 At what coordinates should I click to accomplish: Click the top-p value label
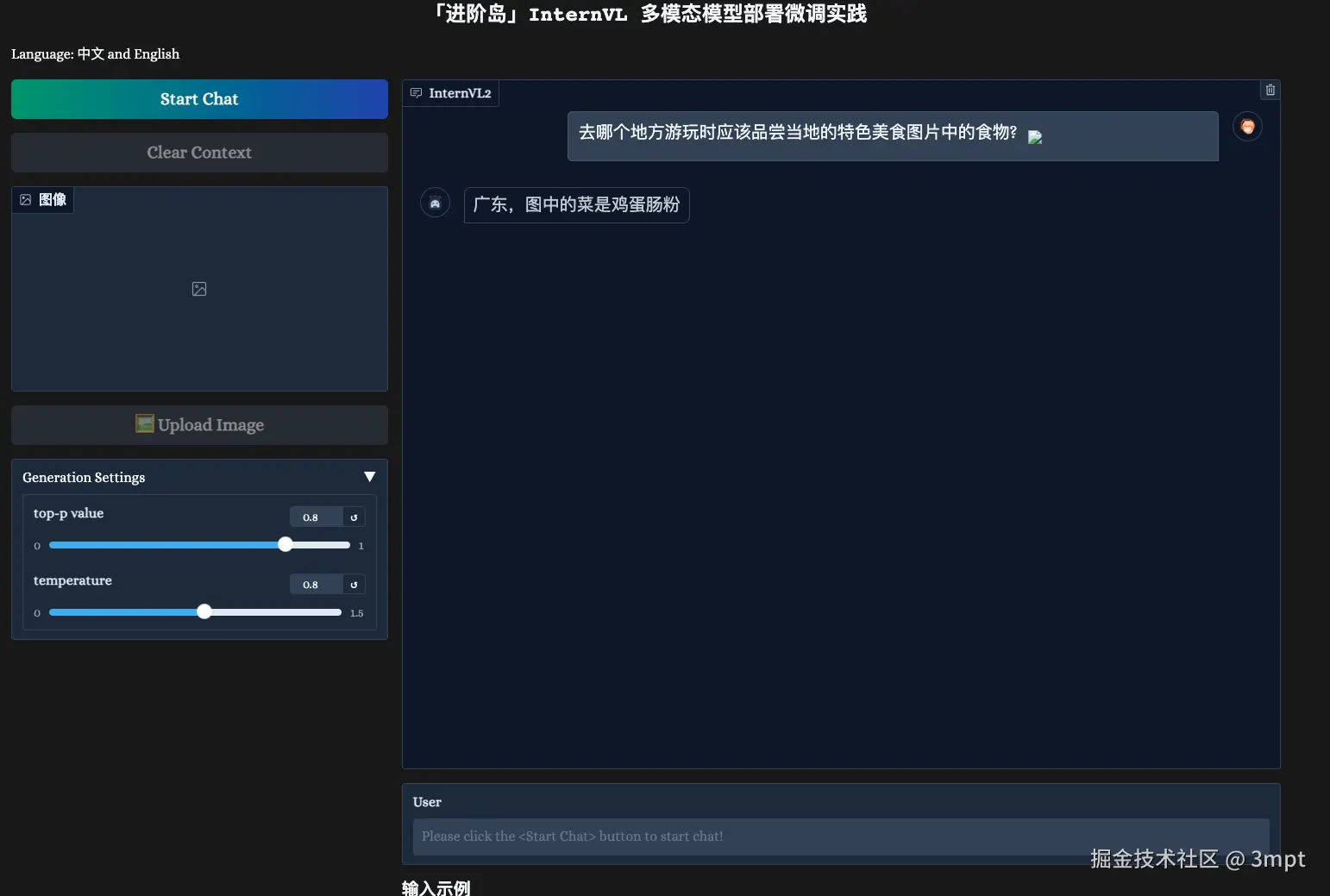point(68,513)
